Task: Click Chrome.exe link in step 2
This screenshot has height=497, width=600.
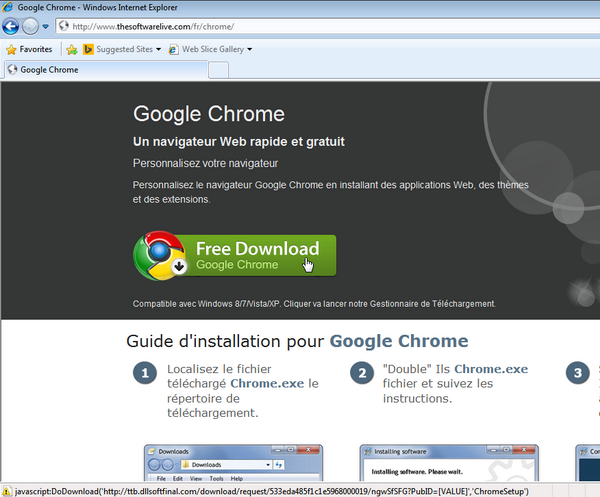Action: click(491, 369)
